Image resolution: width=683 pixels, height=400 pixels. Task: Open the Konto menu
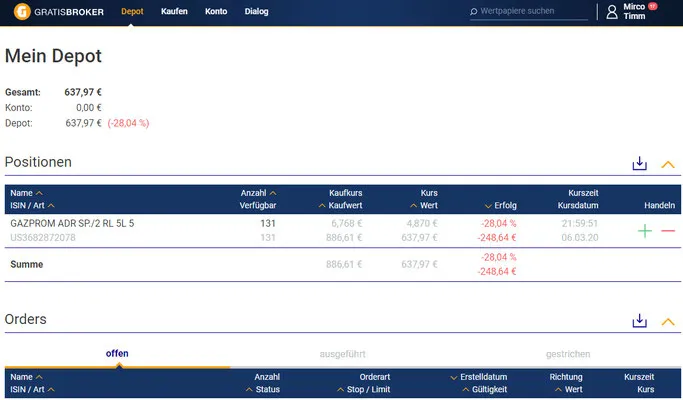[x=216, y=12]
